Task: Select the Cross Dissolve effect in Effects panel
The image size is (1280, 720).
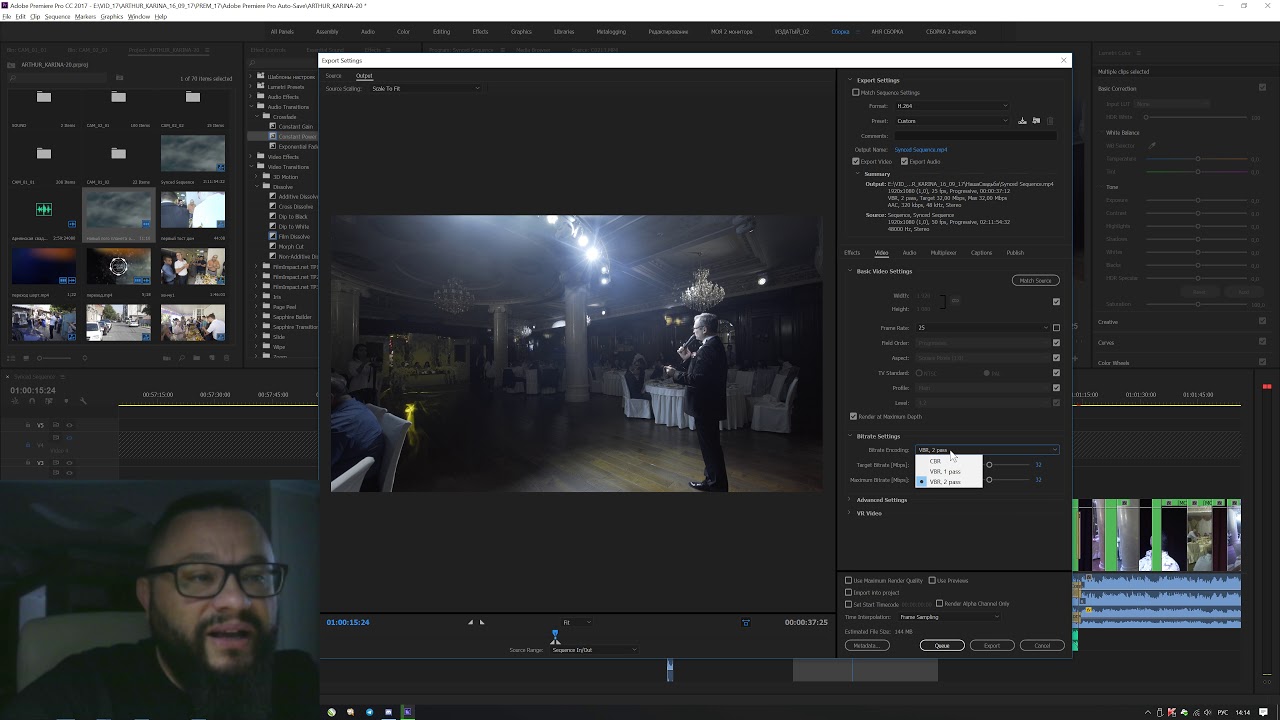Action: (x=296, y=207)
